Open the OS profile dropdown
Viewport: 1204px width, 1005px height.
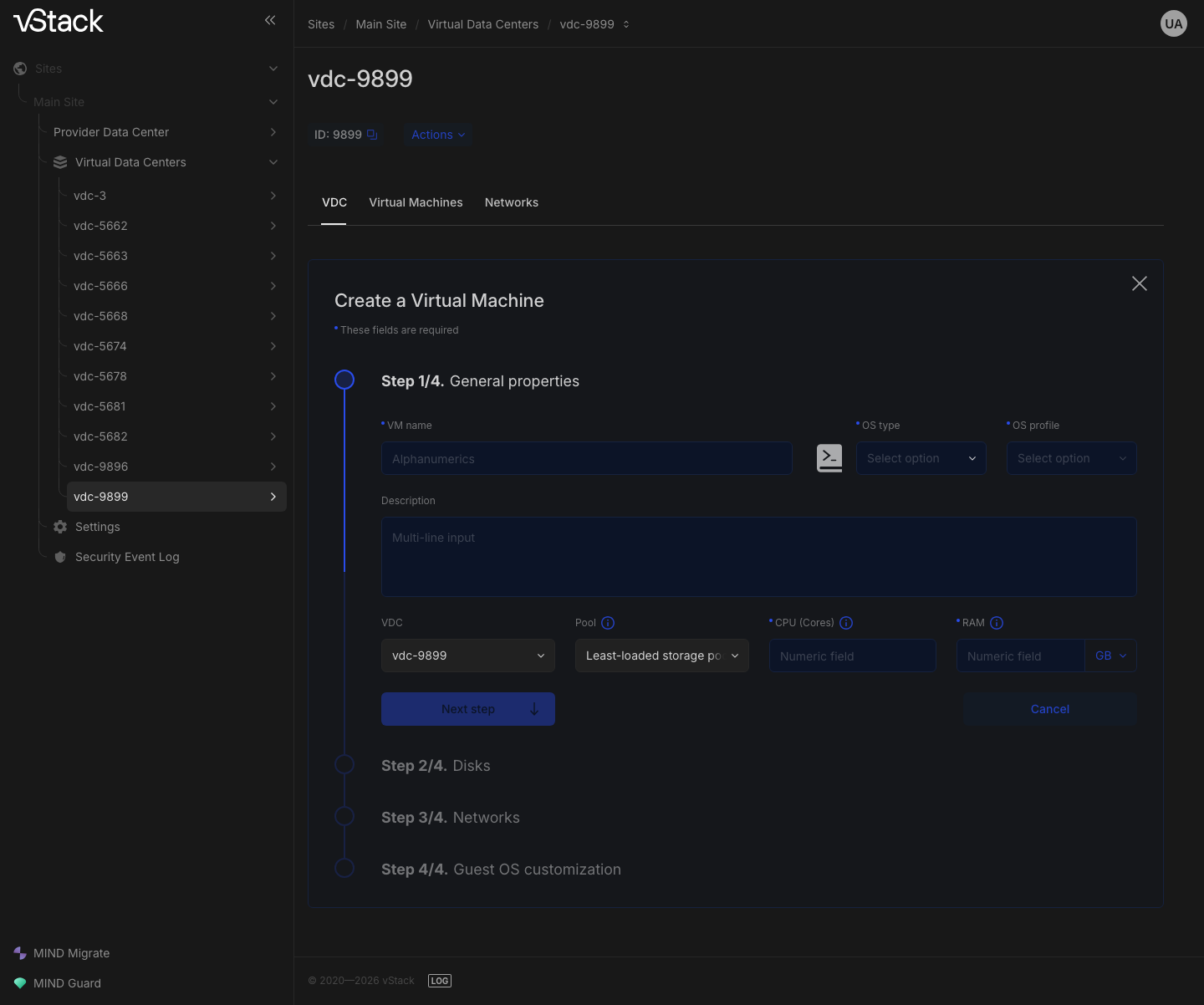[1072, 458]
